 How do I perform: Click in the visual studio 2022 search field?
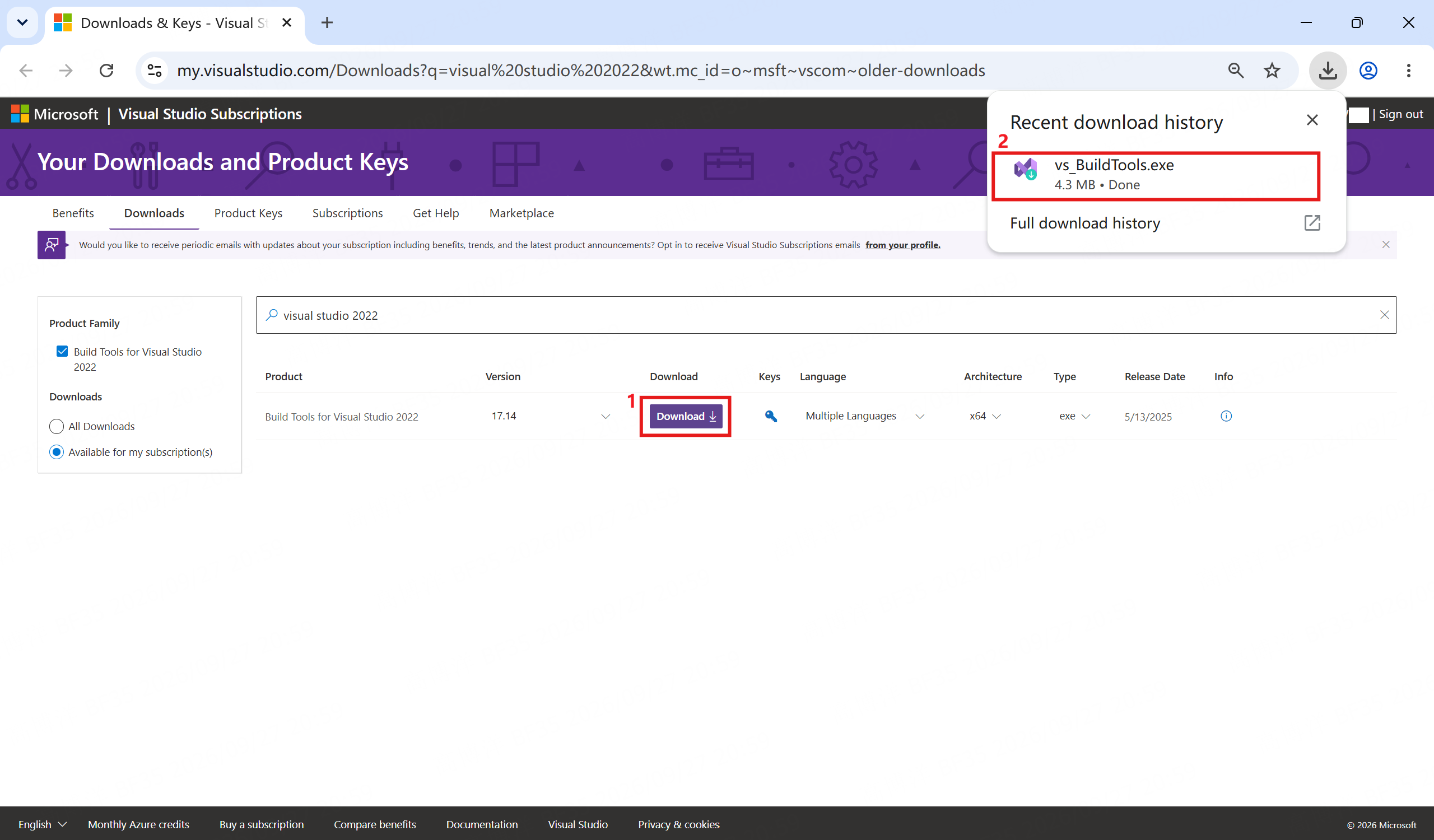tap(826, 315)
